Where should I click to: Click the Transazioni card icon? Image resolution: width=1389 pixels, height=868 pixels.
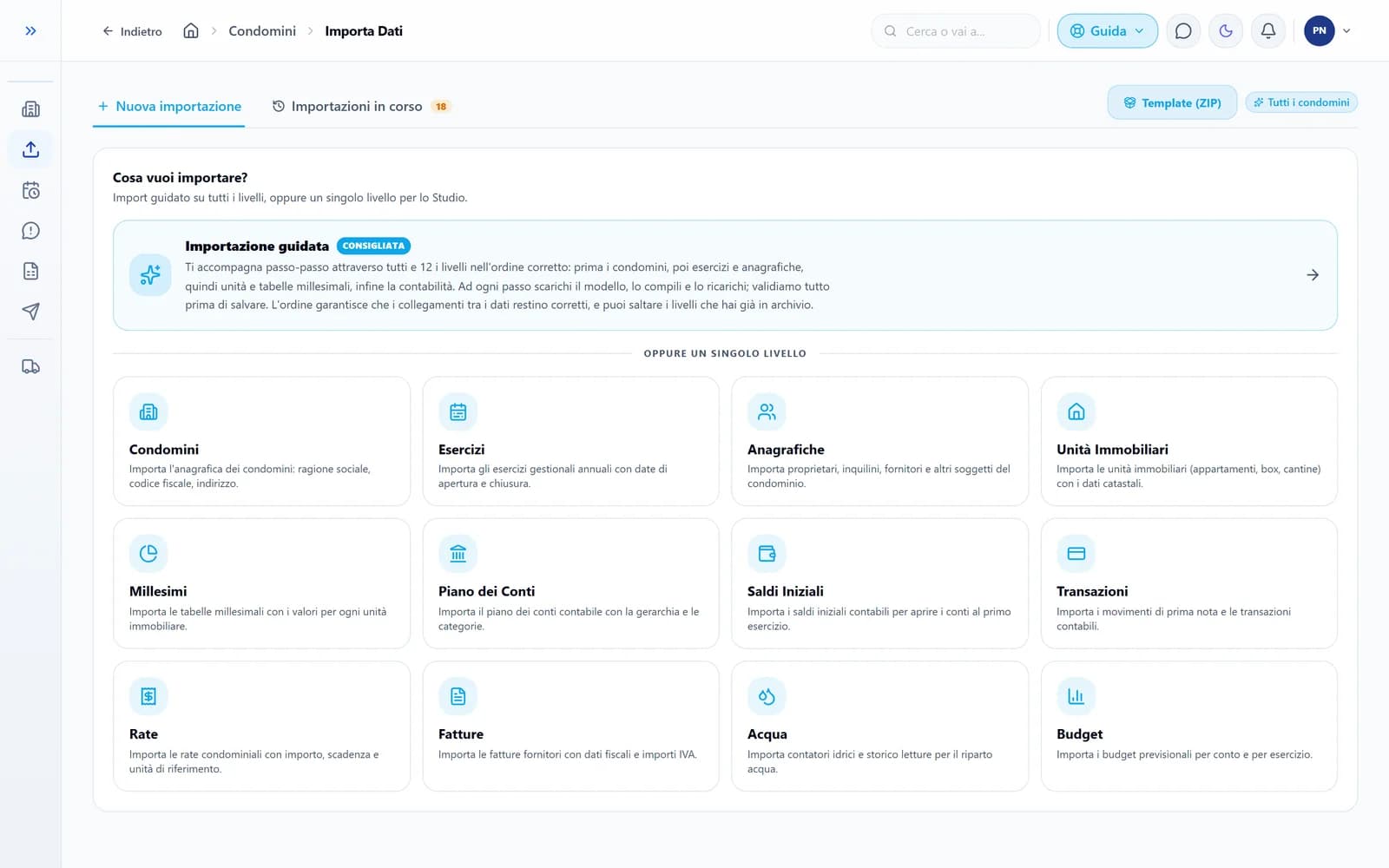click(x=1076, y=554)
